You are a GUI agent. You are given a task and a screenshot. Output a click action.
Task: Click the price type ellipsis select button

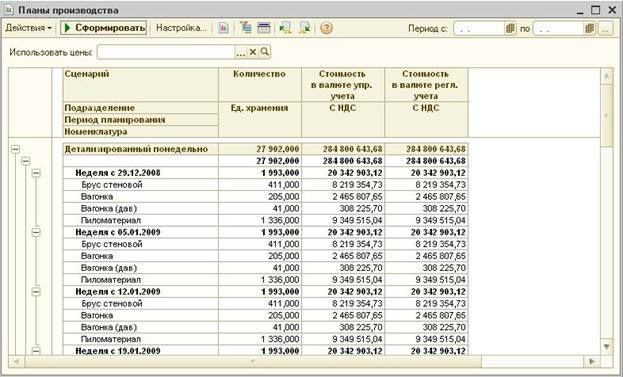tap(241, 52)
